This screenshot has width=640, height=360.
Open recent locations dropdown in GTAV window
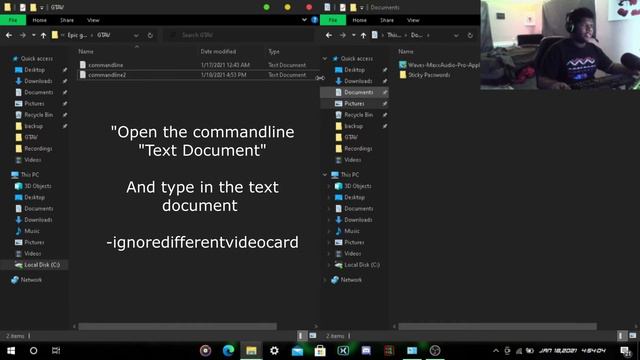coord(33,36)
